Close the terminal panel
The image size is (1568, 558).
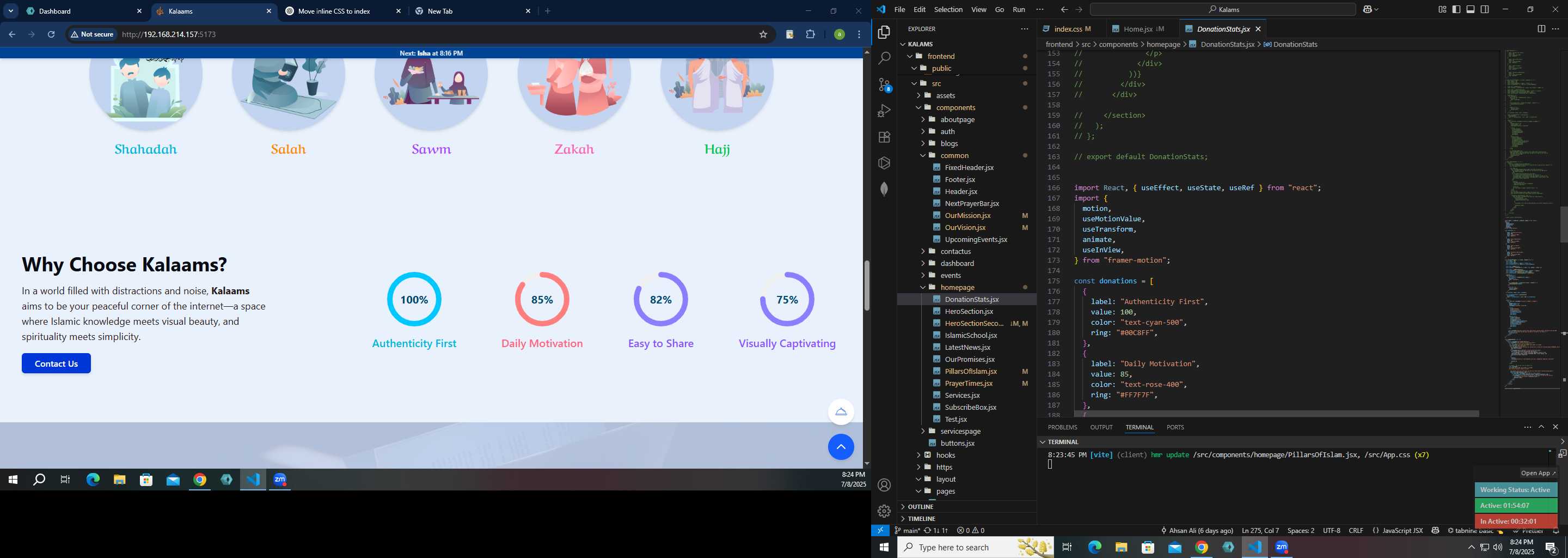[x=1555, y=427]
